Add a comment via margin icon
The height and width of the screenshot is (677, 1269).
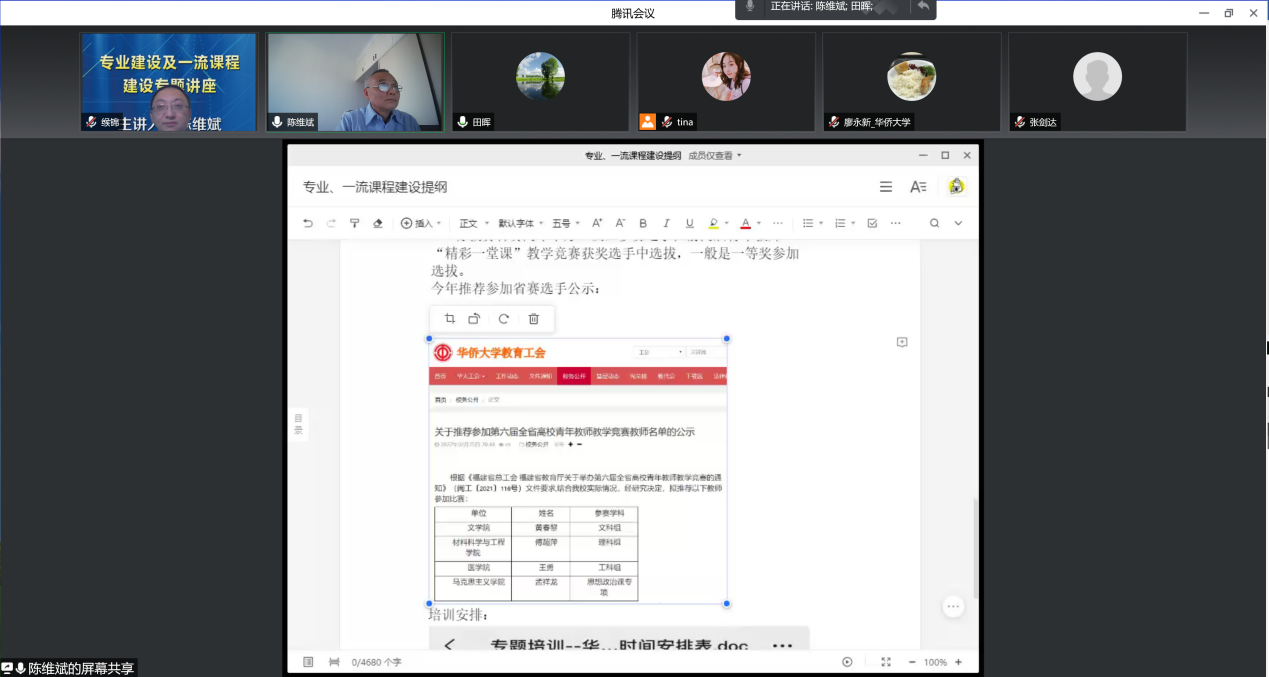click(x=902, y=342)
